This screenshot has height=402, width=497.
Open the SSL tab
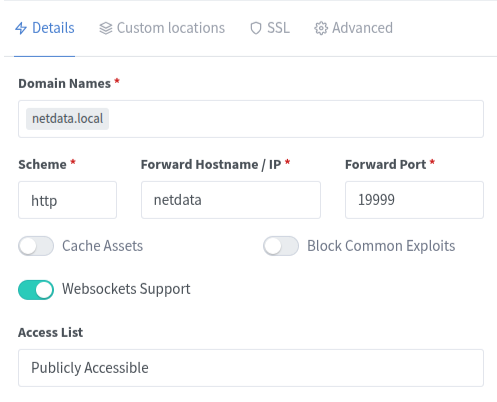[270, 28]
